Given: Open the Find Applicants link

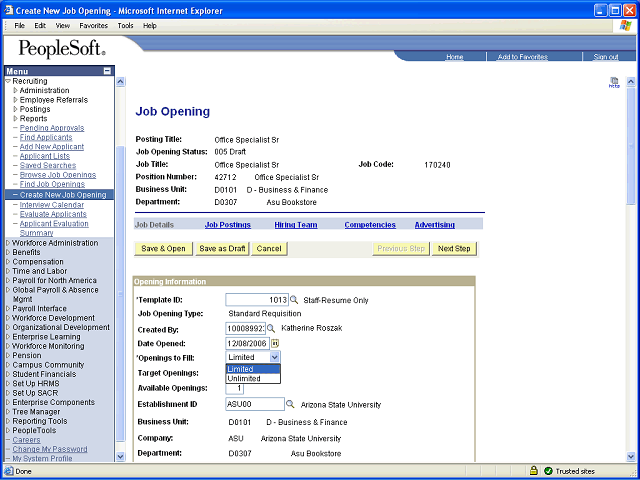Looking at the screenshot, I should click(46, 137).
